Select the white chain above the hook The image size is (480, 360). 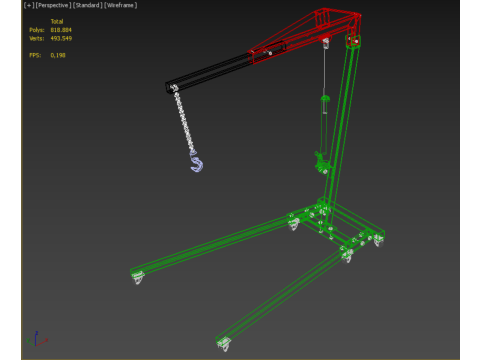point(183,121)
